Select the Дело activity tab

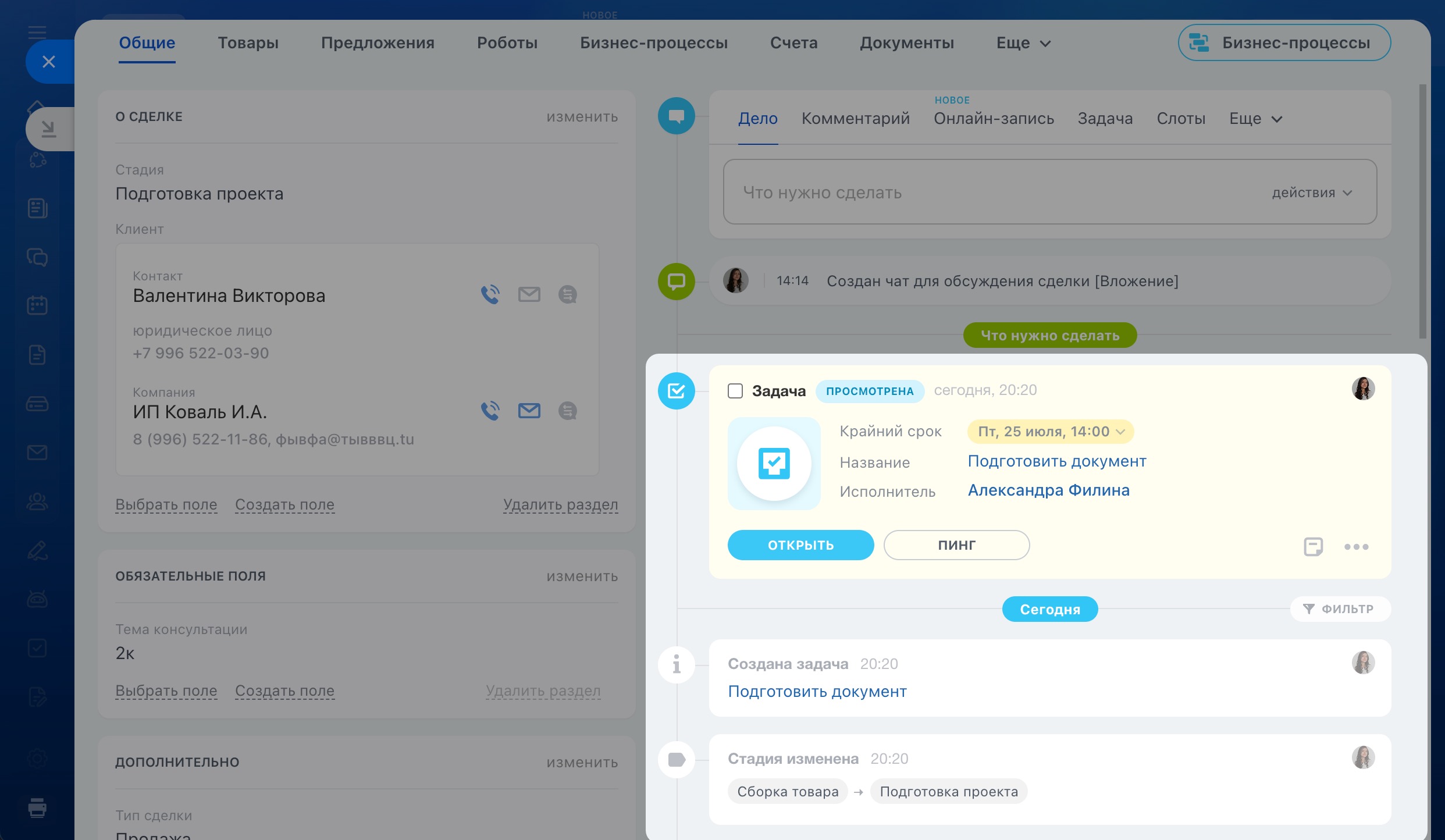[x=758, y=119]
